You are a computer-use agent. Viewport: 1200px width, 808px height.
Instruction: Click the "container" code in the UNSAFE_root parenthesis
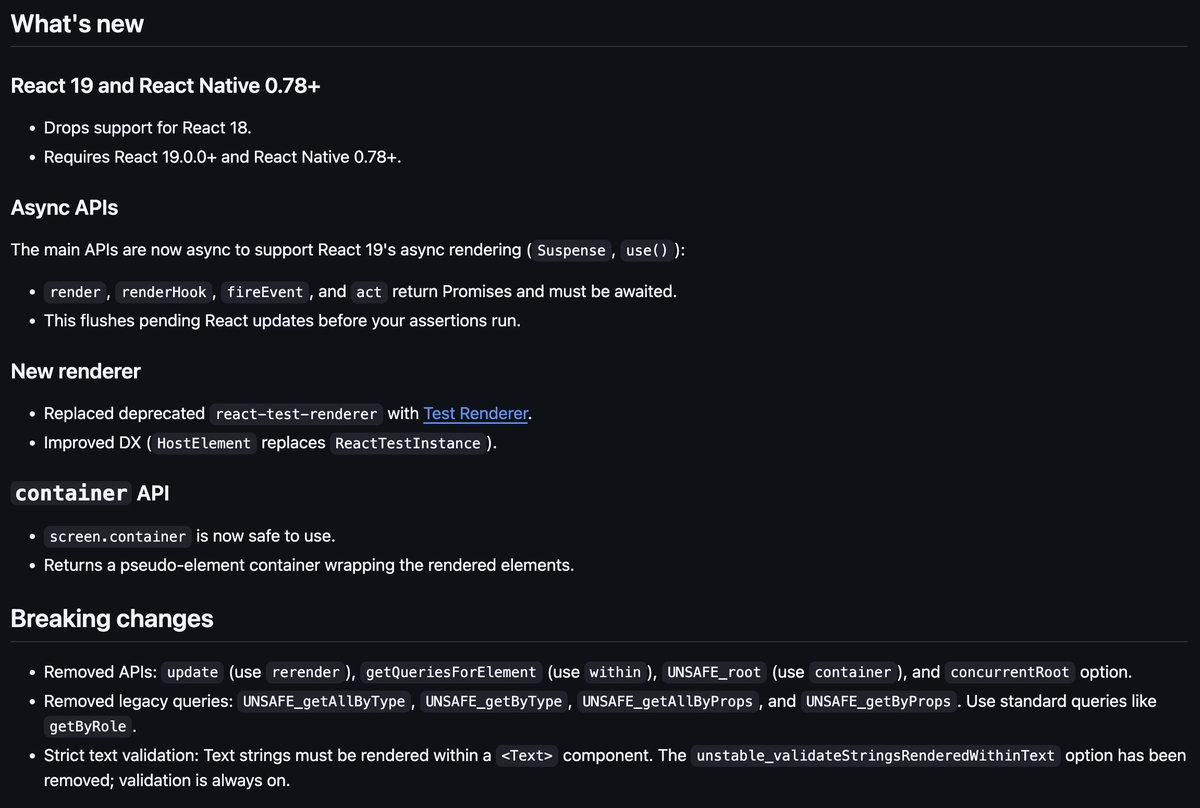[852, 673]
